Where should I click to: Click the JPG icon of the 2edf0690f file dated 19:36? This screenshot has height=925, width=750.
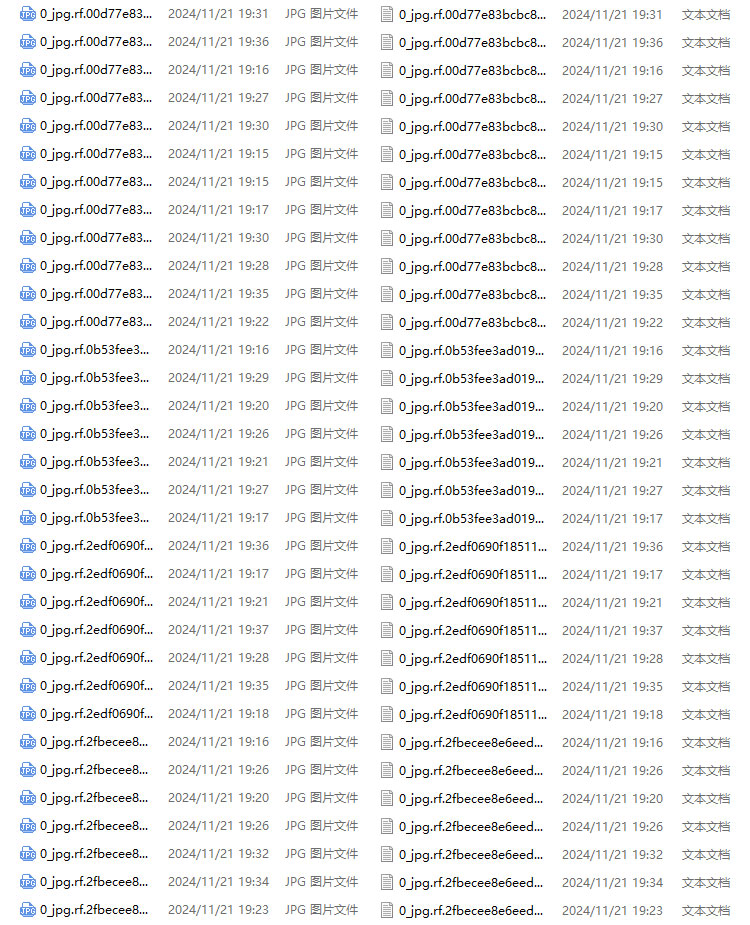[28, 546]
